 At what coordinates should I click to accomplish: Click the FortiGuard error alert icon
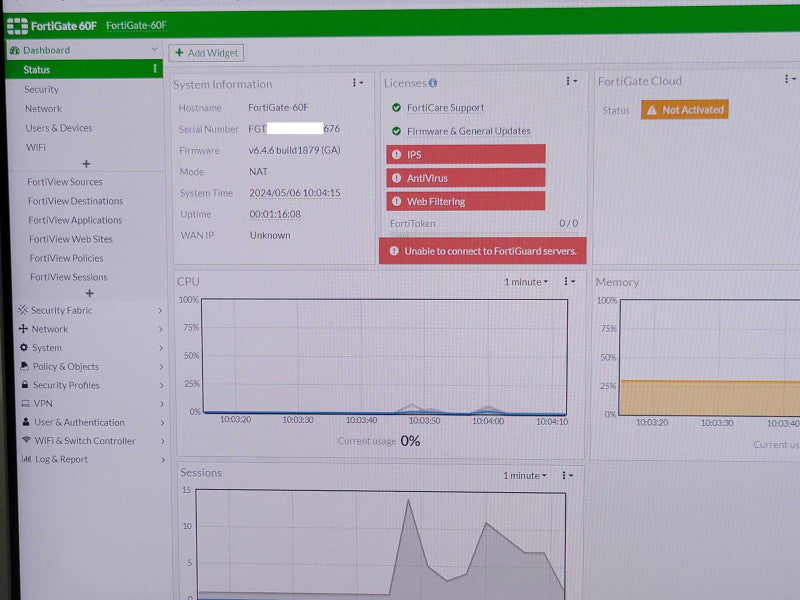pos(394,251)
